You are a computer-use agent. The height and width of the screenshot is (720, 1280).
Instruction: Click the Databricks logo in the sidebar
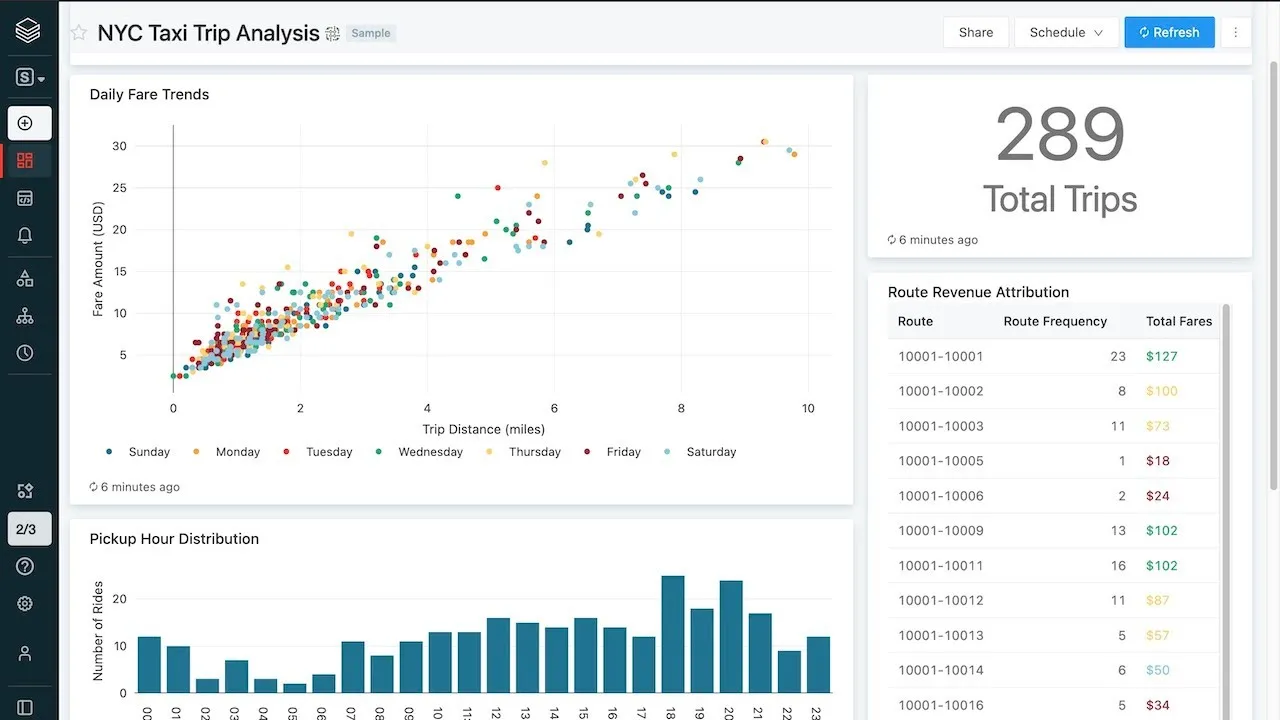(x=28, y=31)
